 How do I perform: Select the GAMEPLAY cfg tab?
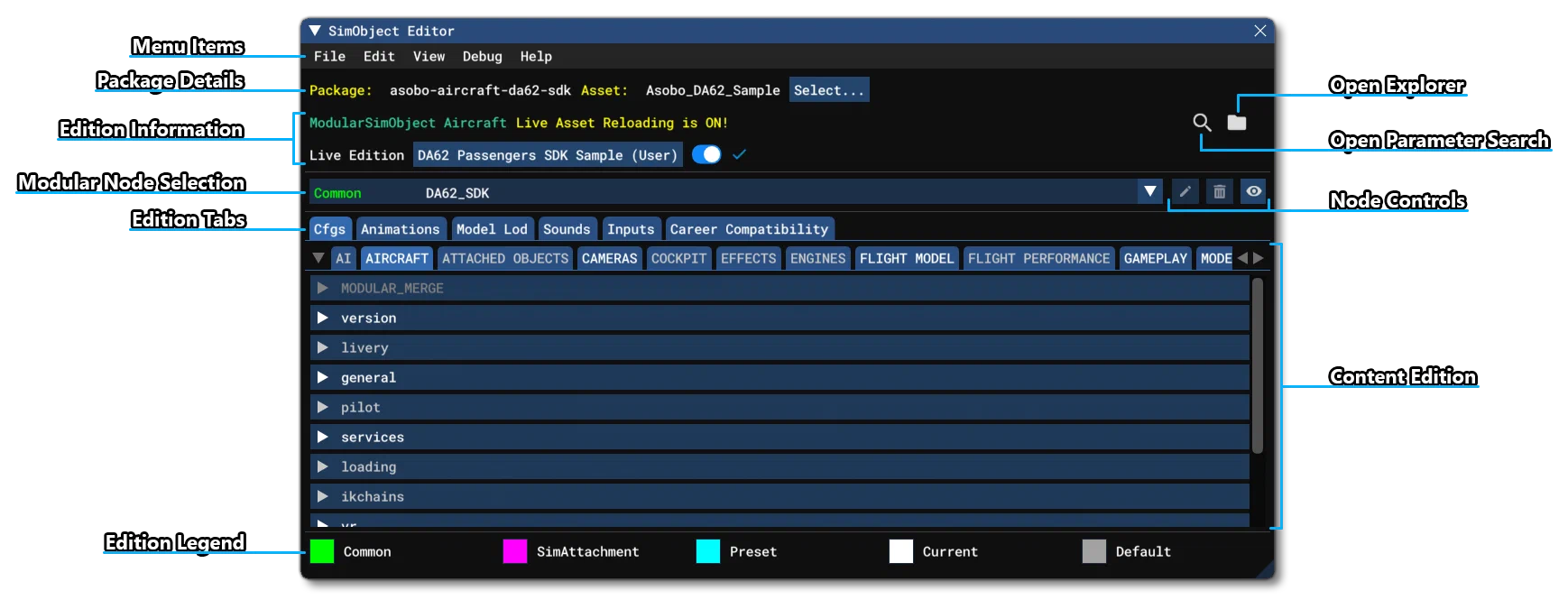(x=1155, y=258)
